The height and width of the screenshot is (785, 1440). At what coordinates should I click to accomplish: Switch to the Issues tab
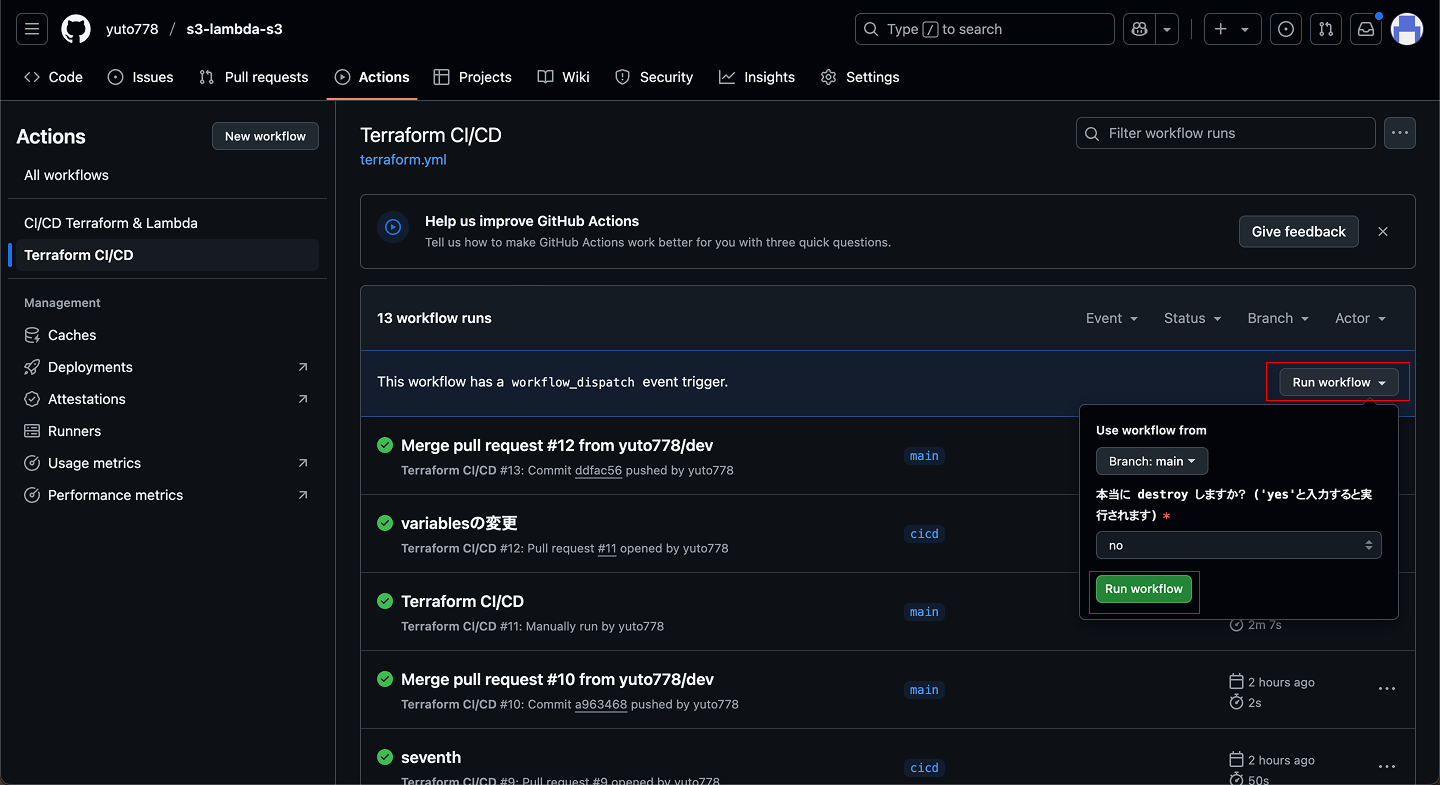point(140,77)
